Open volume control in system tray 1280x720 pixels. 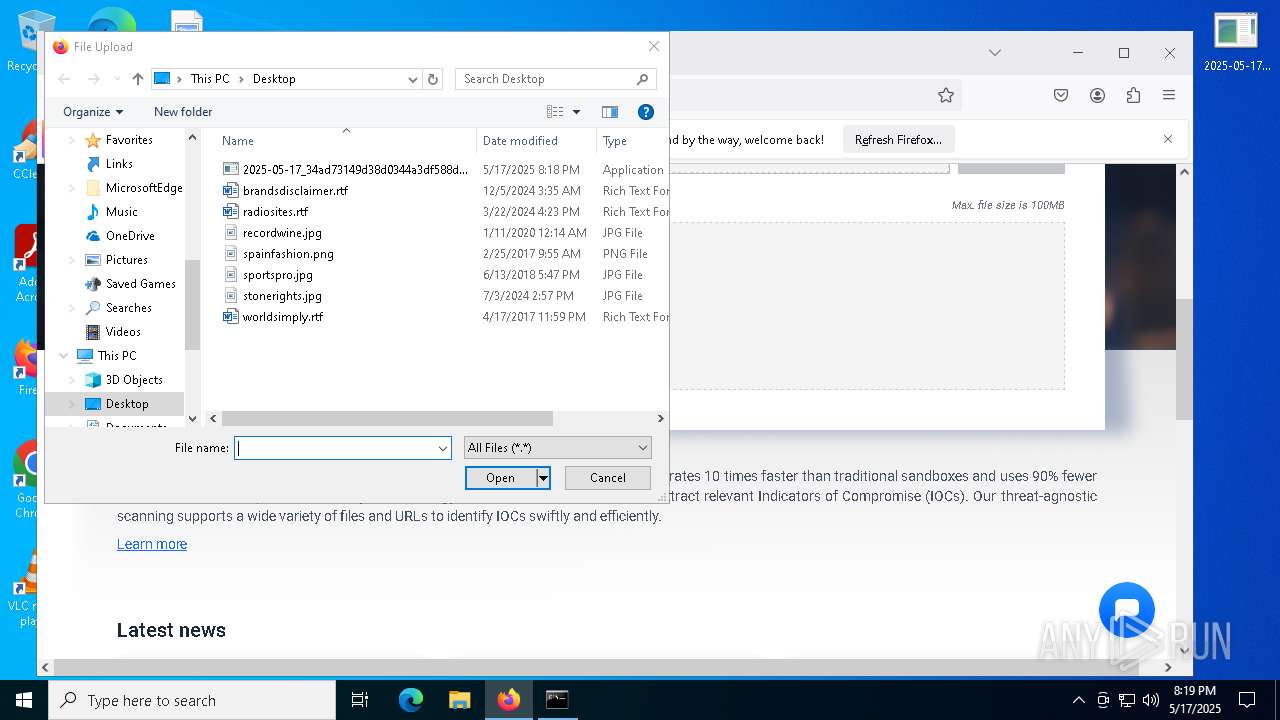tap(1151, 700)
